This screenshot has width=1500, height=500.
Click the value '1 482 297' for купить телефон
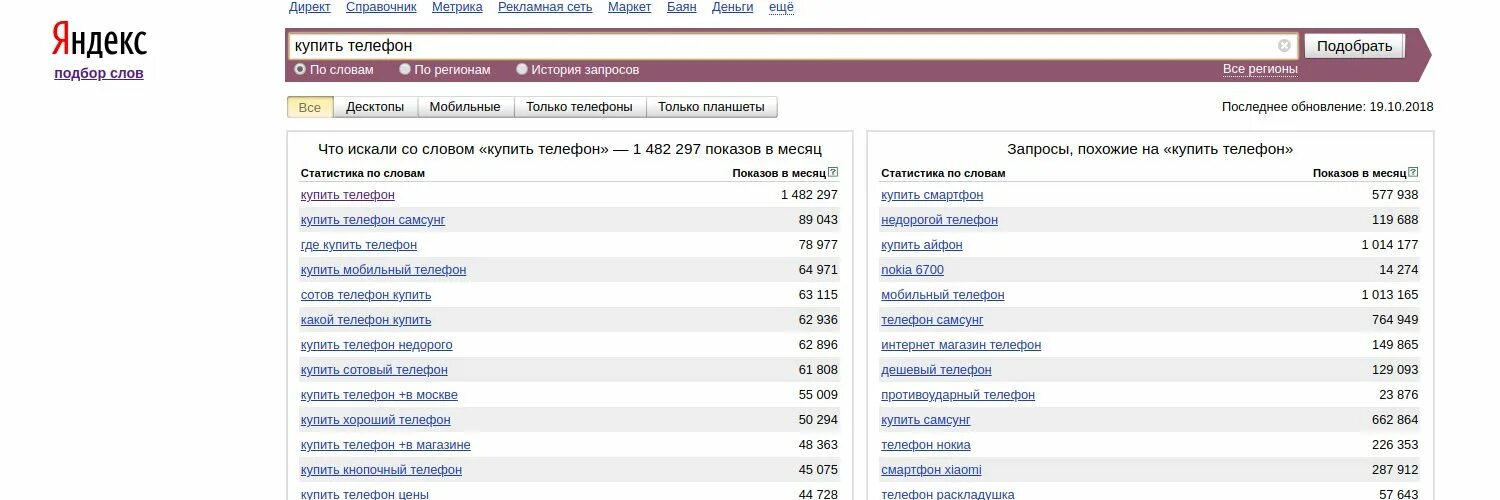809,195
